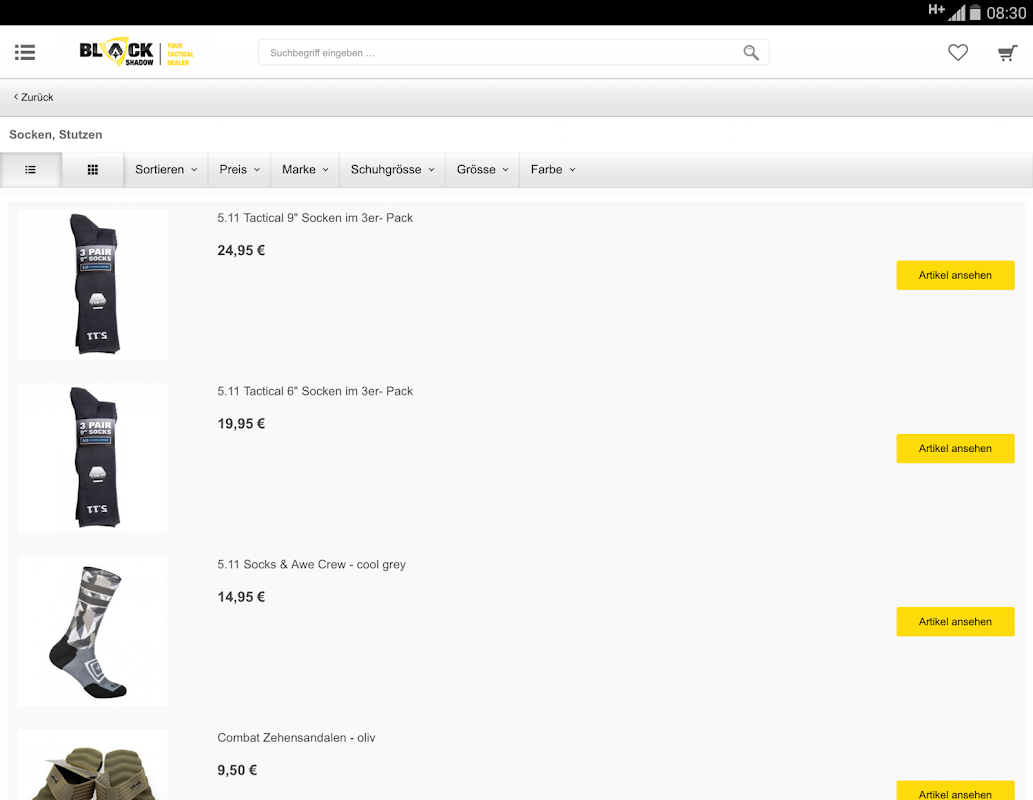
Task: Open the shopping cart icon
Action: coord(1007,53)
